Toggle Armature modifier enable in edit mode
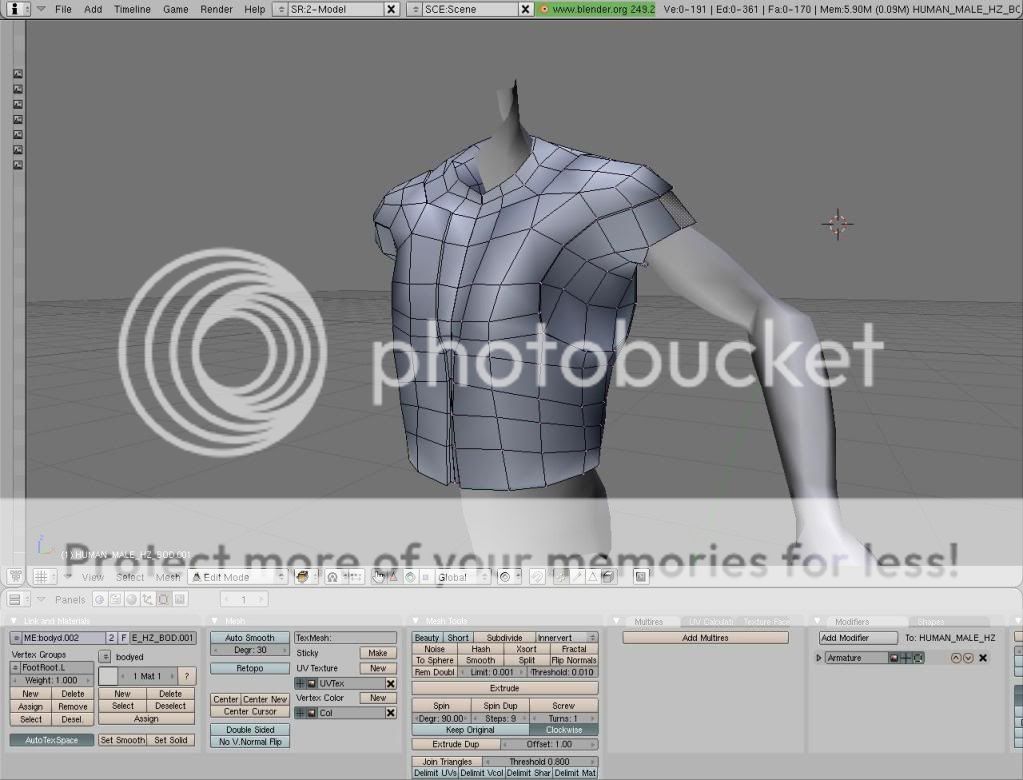The width and height of the screenshot is (1023, 780). [x=918, y=658]
